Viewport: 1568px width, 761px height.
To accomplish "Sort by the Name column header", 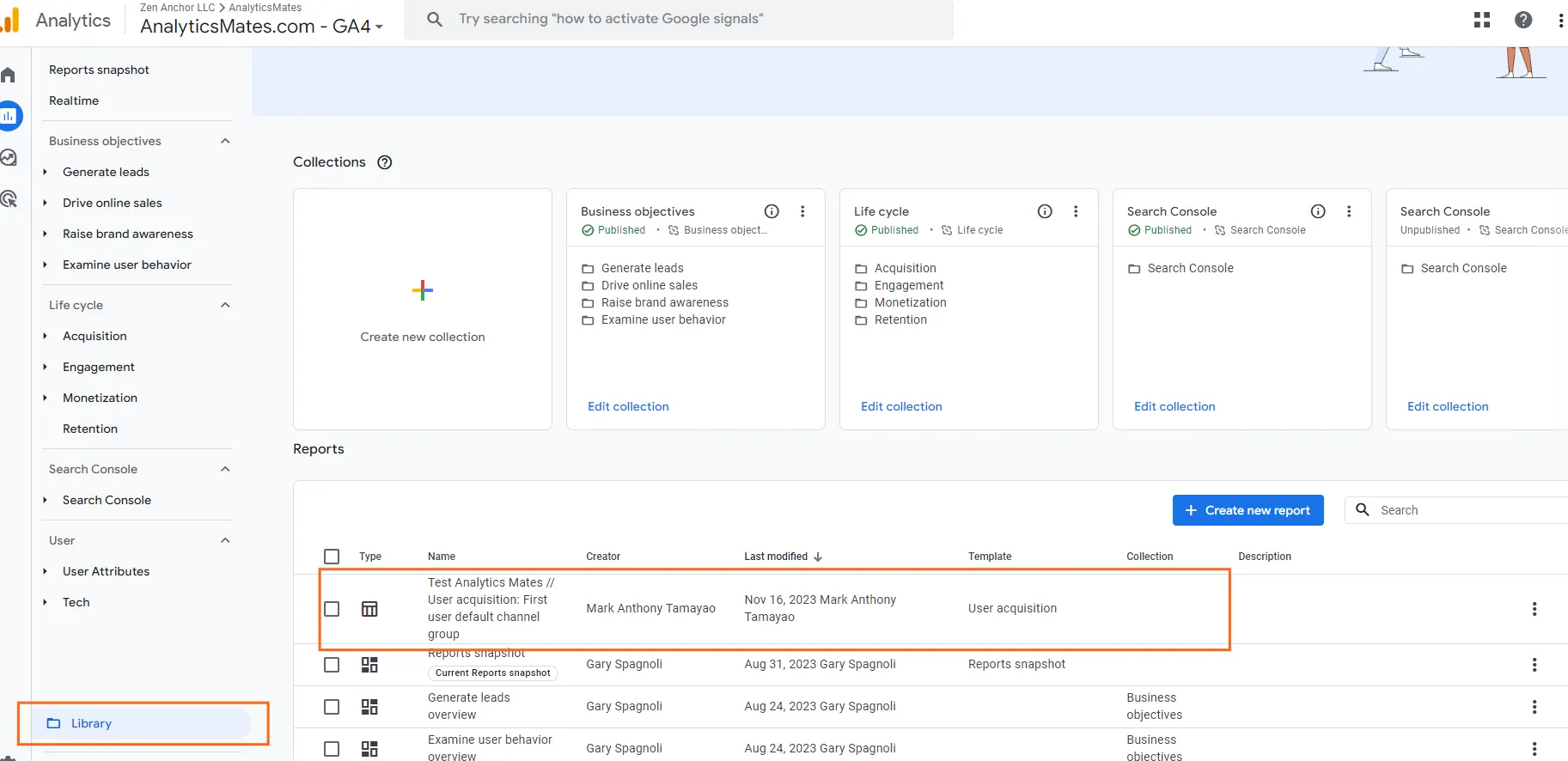I will click(x=442, y=557).
